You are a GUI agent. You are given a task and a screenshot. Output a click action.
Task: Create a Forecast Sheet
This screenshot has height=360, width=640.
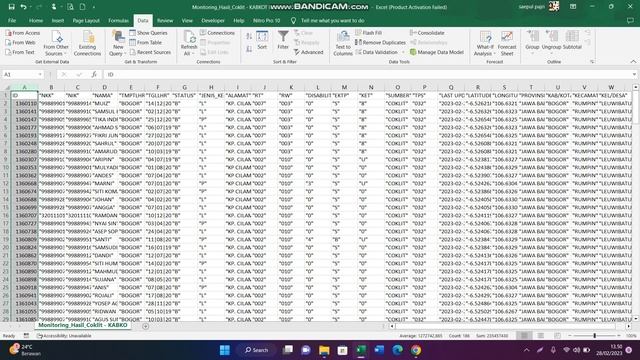coord(507,43)
